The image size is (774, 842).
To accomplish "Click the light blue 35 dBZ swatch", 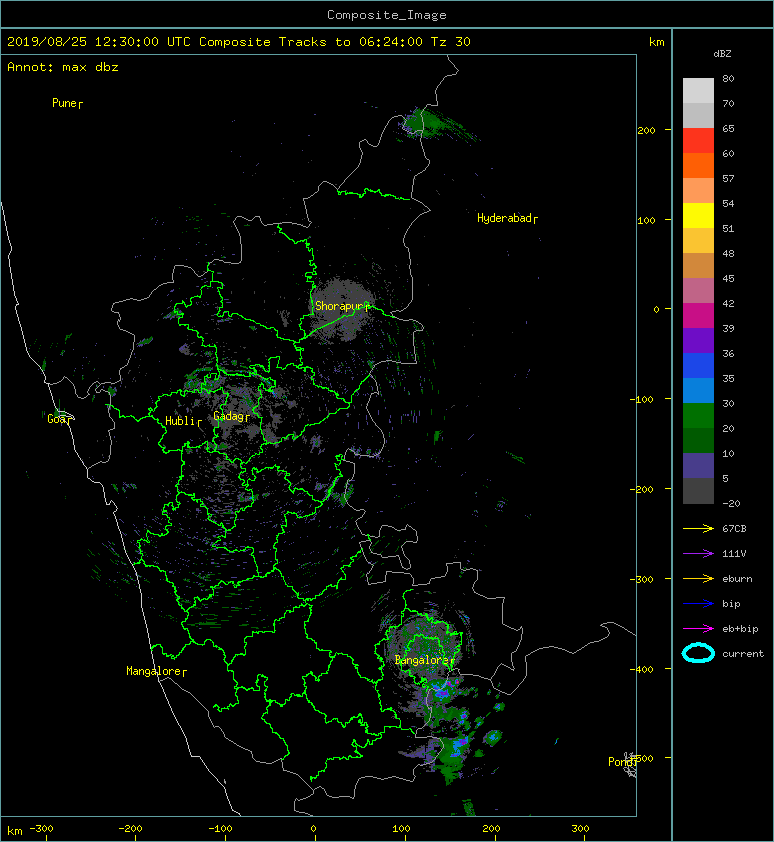I will point(698,390).
